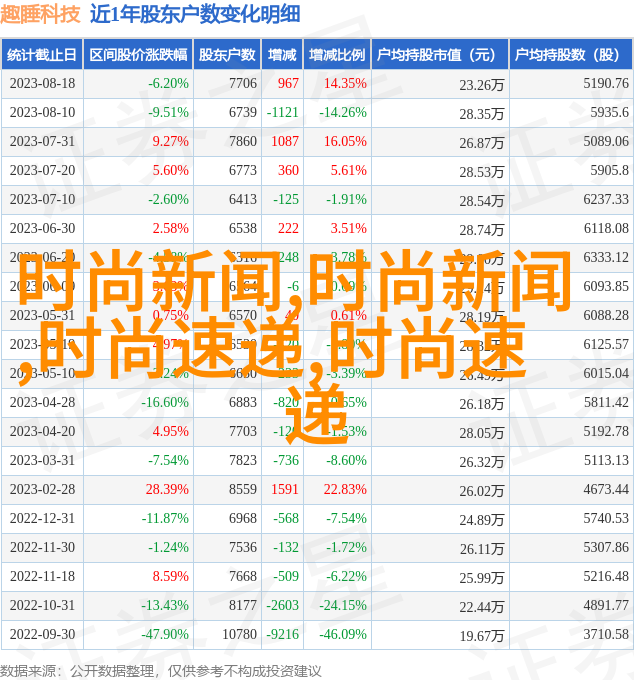The width and height of the screenshot is (634, 680).
Task: Select the date cell 2022-10-31
Action: coord(42,606)
